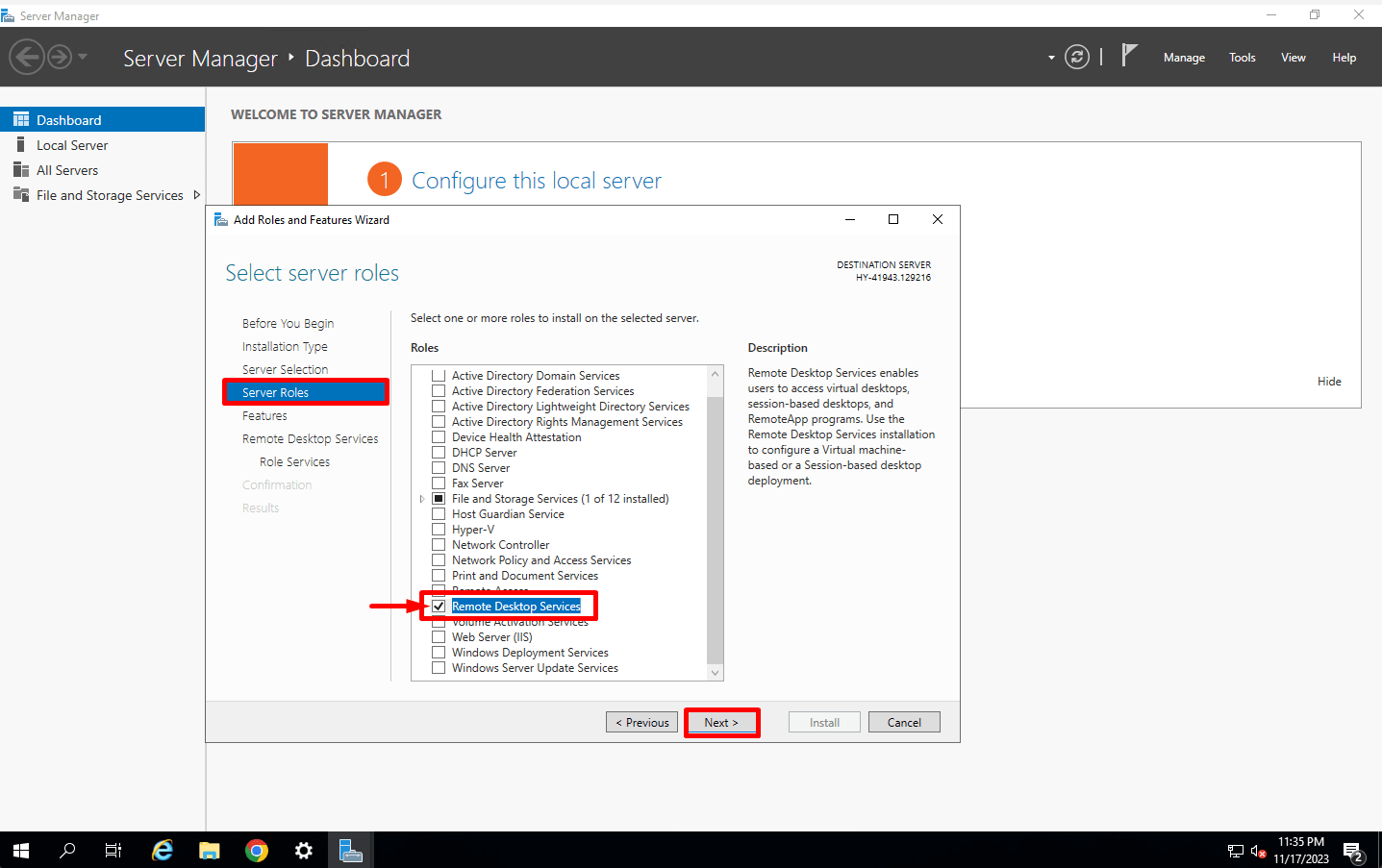
Task: Open Windows Settings gear from taskbar
Action: tap(303, 850)
